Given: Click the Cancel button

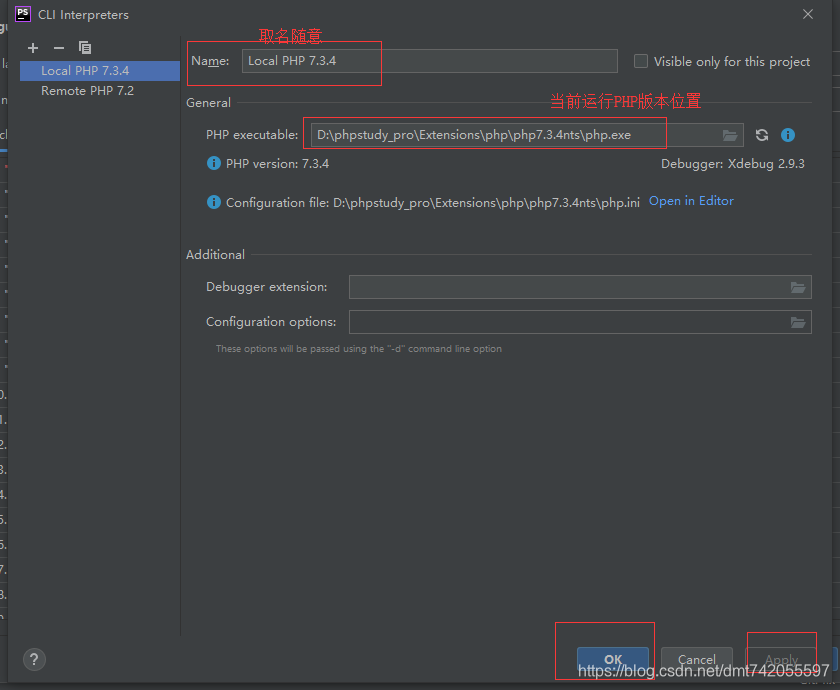Looking at the screenshot, I should click(x=696, y=659).
